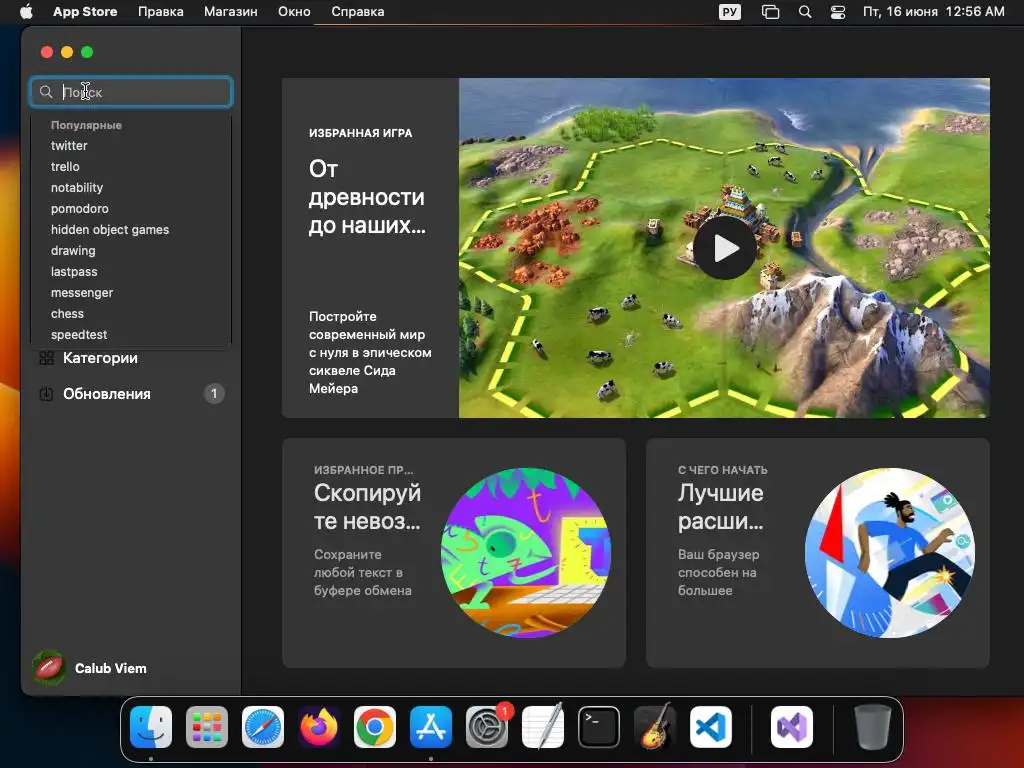
Task: Pick the drawing suggestion
Action: (x=73, y=251)
